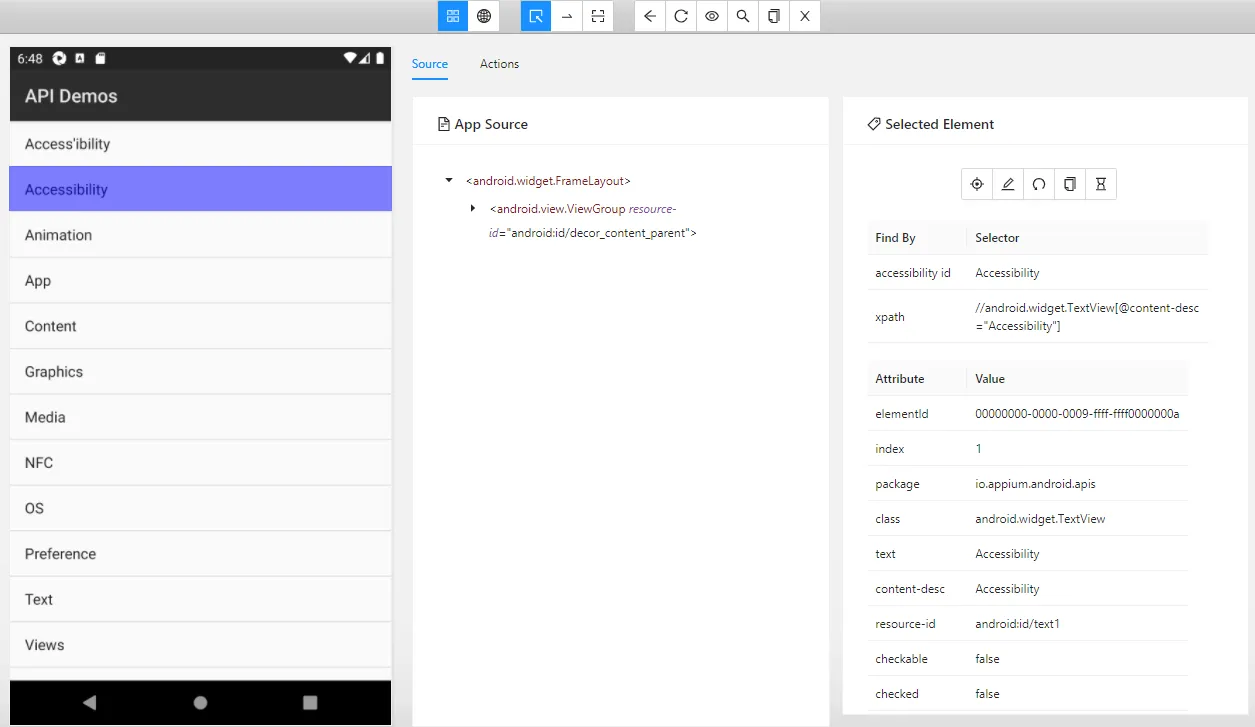Switch to the Actions tab
Screen dimensions: 1255x727
click(499, 63)
